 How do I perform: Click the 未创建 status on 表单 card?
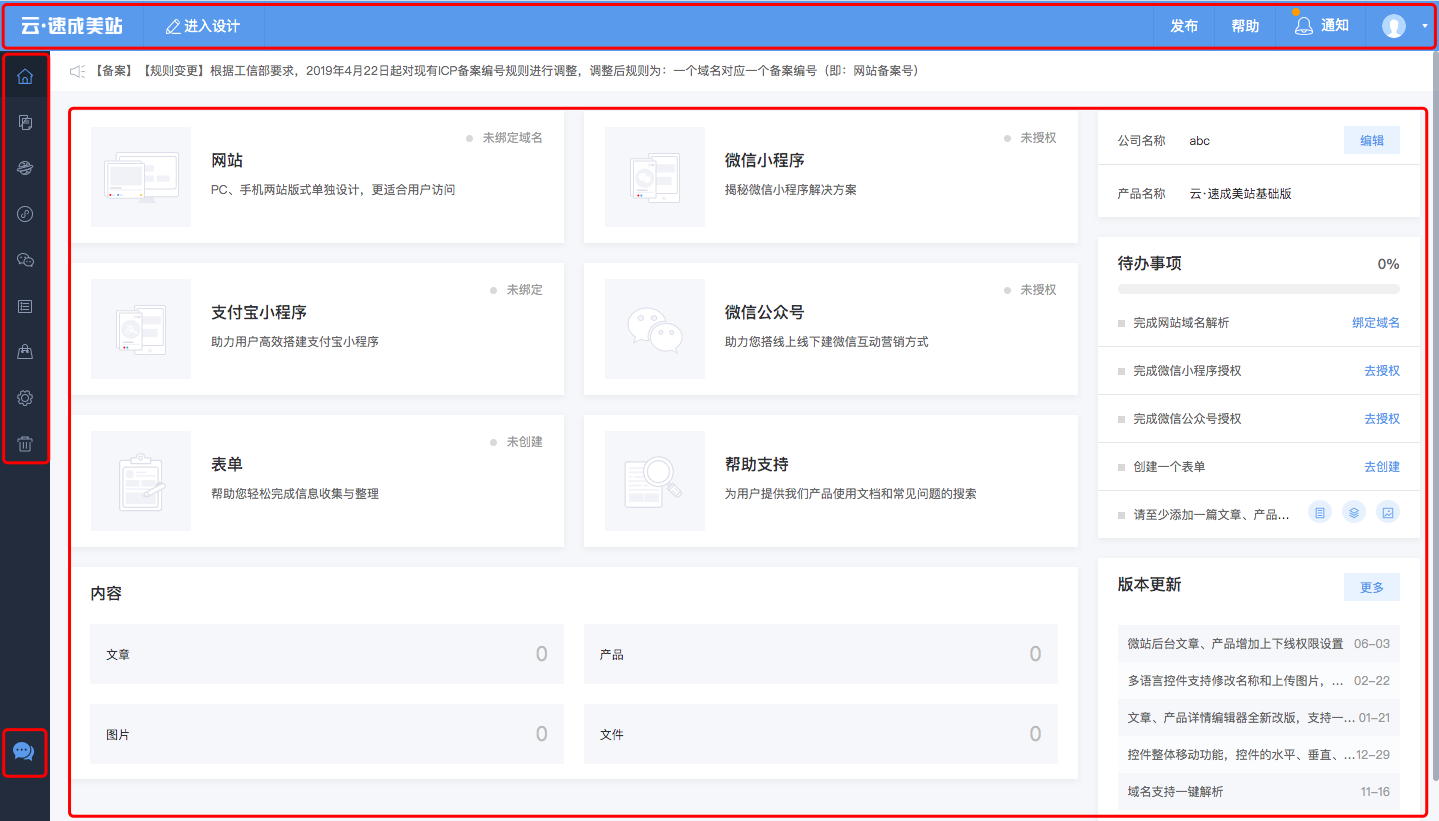point(525,442)
